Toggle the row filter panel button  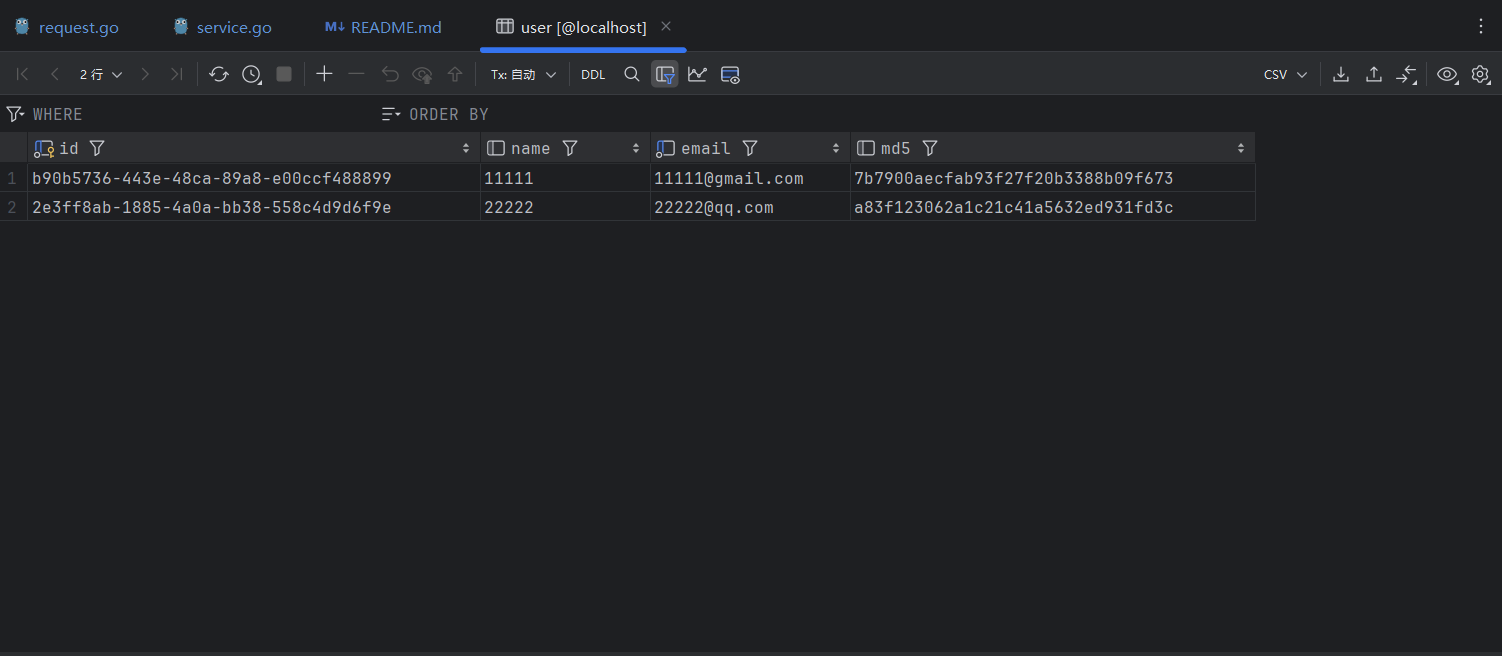[x=665, y=74]
